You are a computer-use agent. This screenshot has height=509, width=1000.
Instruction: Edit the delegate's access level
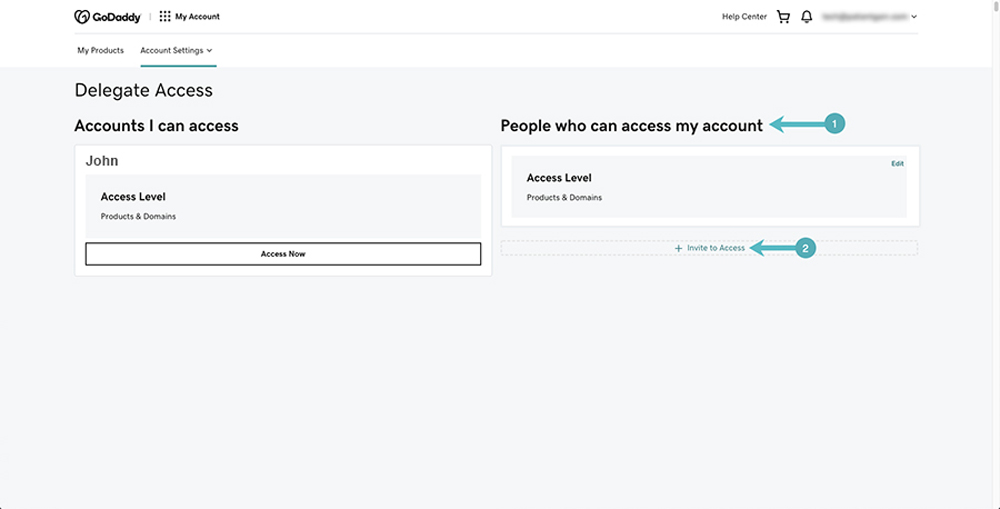[897, 164]
